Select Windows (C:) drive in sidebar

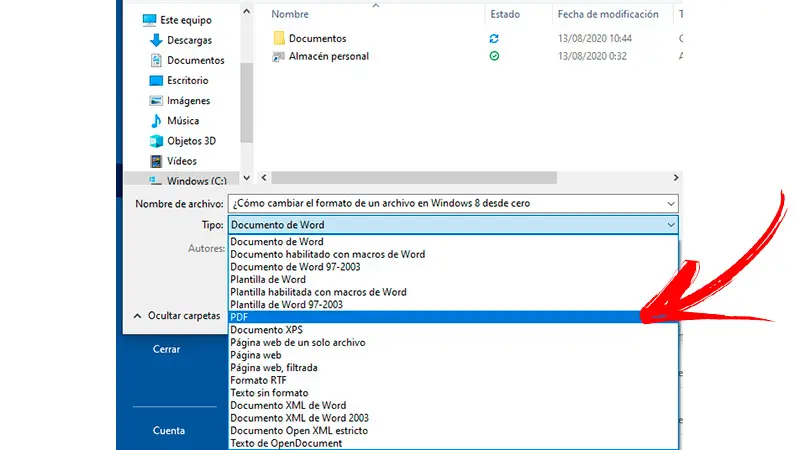tap(196, 181)
